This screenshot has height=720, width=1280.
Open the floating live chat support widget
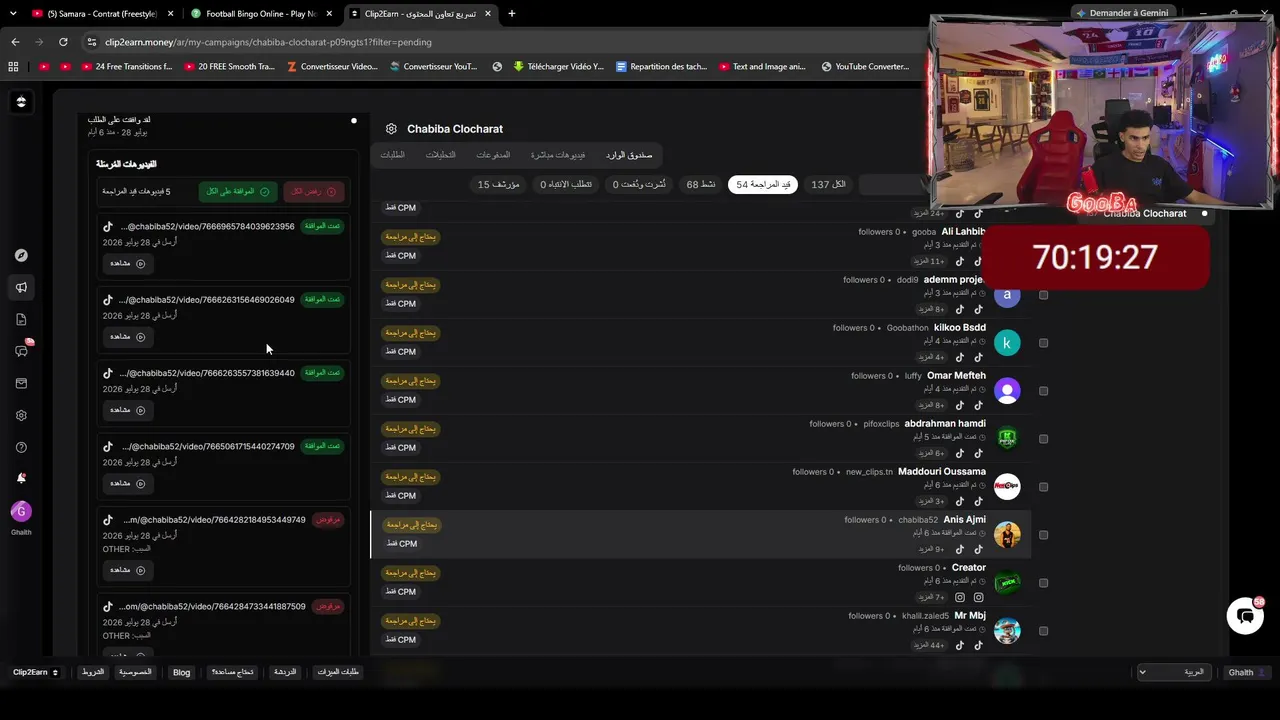[1245, 616]
